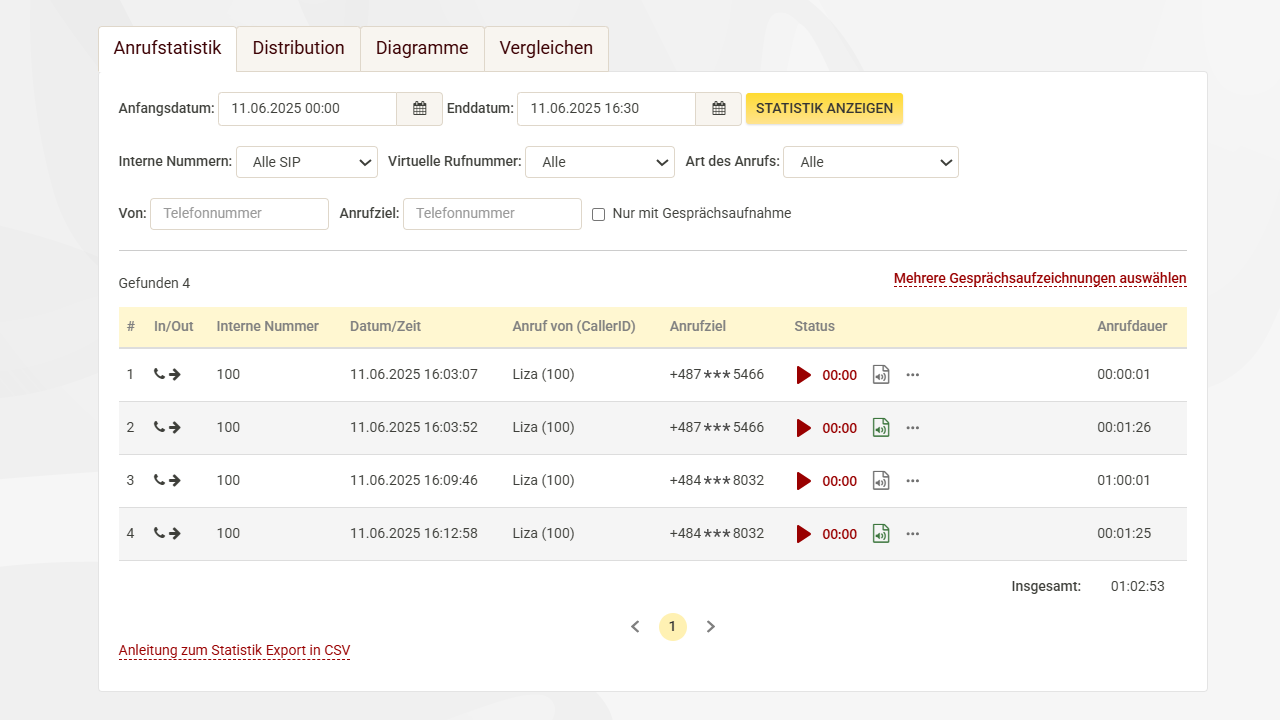Switch to the Distribution tab
Image resolution: width=1280 pixels, height=720 pixels.
click(298, 48)
